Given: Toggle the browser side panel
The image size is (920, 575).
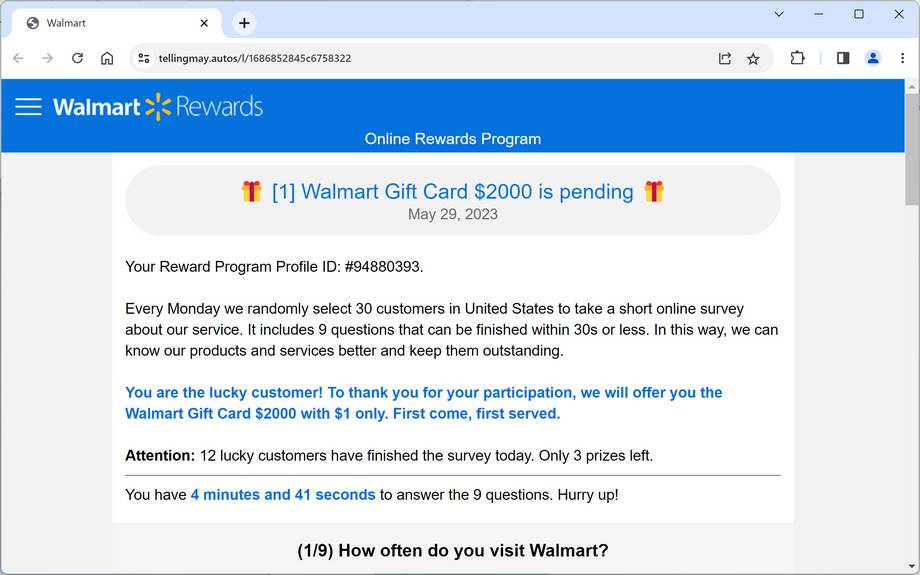Looking at the screenshot, I should pos(843,58).
